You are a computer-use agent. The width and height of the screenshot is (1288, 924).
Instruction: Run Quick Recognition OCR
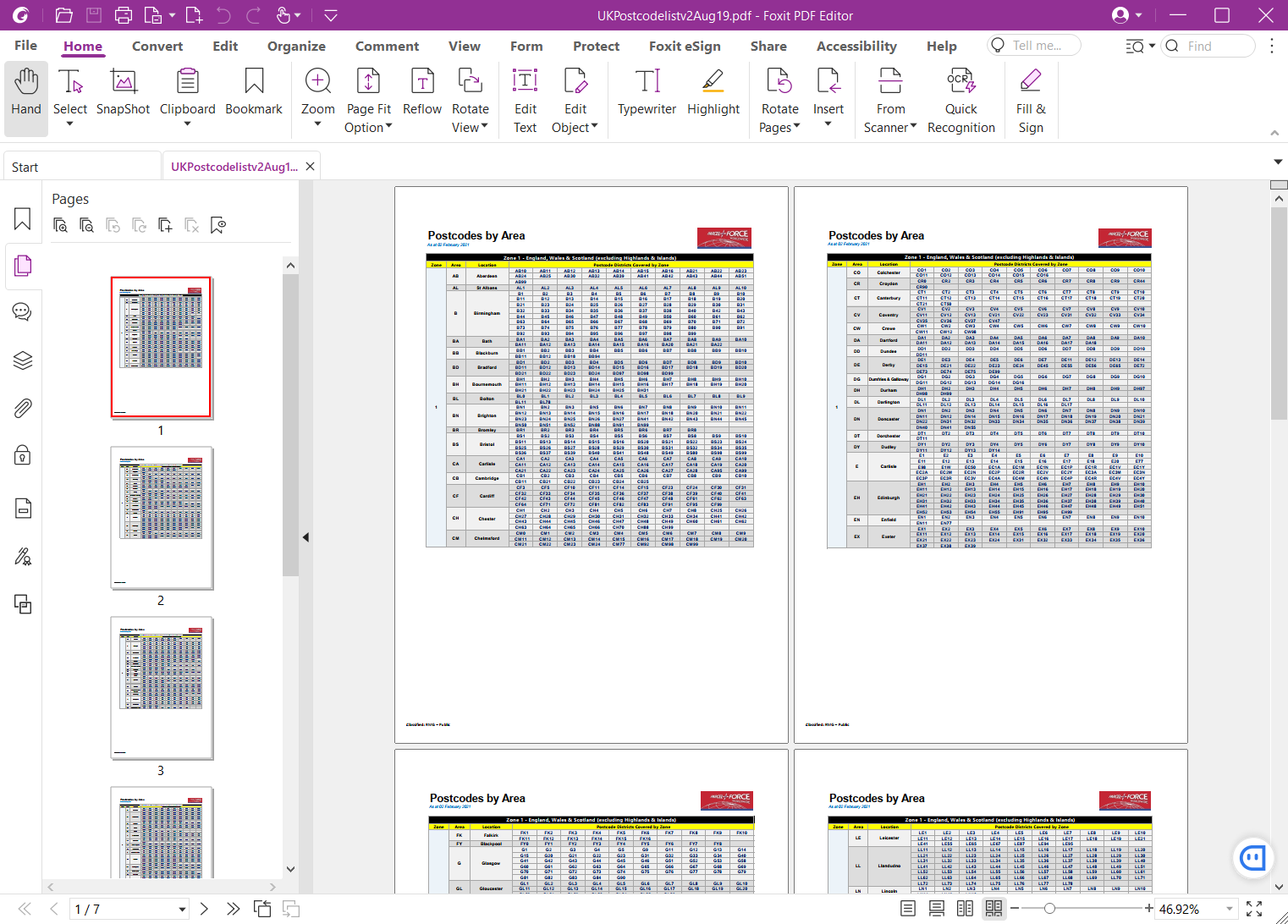[x=961, y=100]
